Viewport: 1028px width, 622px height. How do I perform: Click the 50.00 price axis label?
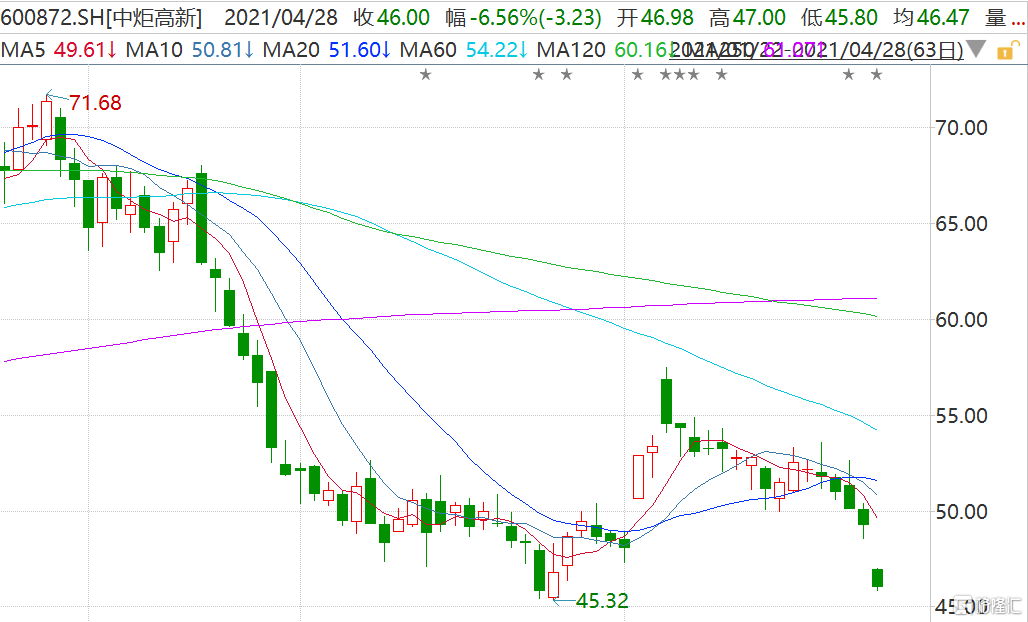coord(961,513)
